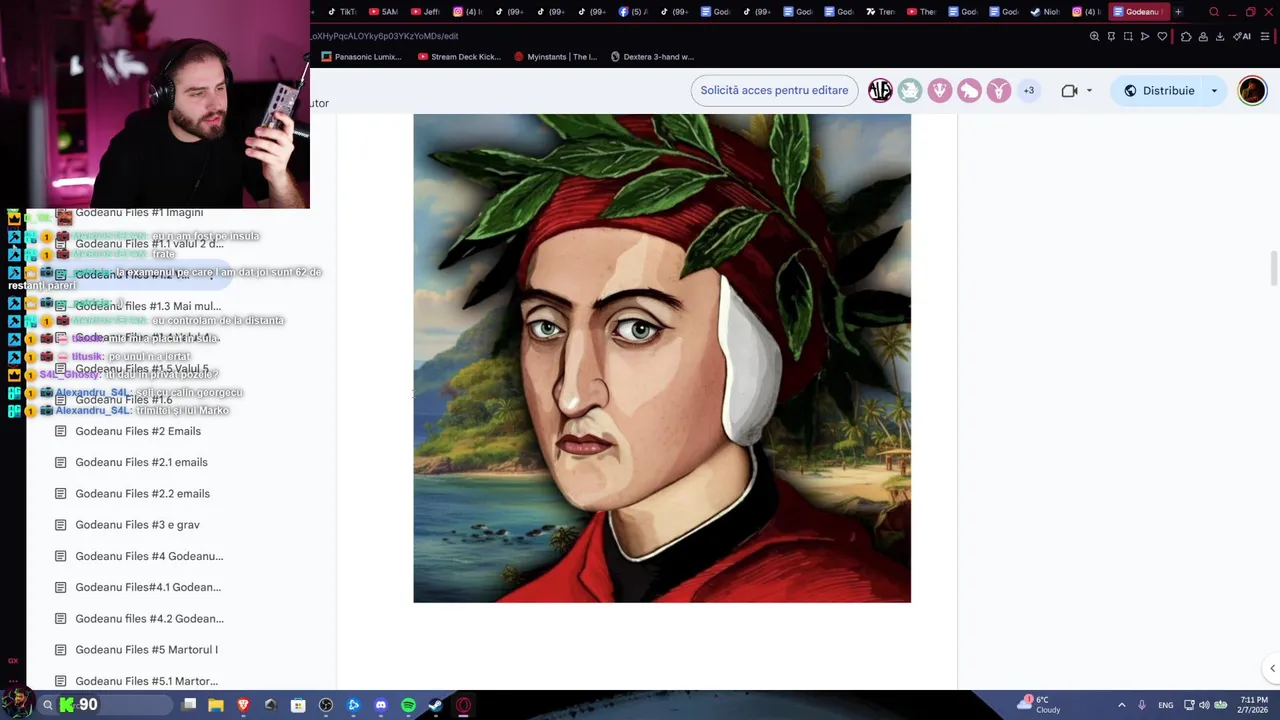Go to outline item Godeanu Files #2 Emails
Viewport: 1280px width, 720px height.
point(138,431)
